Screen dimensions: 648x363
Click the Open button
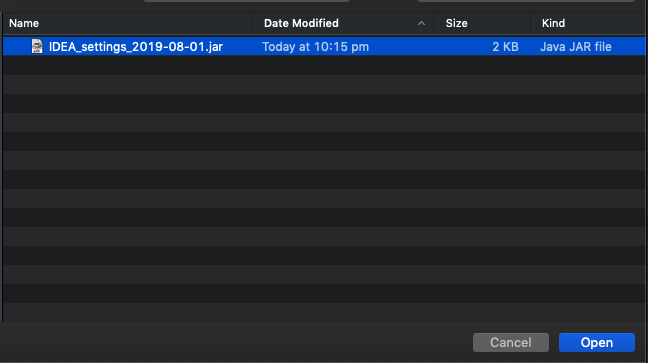tap(596, 342)
